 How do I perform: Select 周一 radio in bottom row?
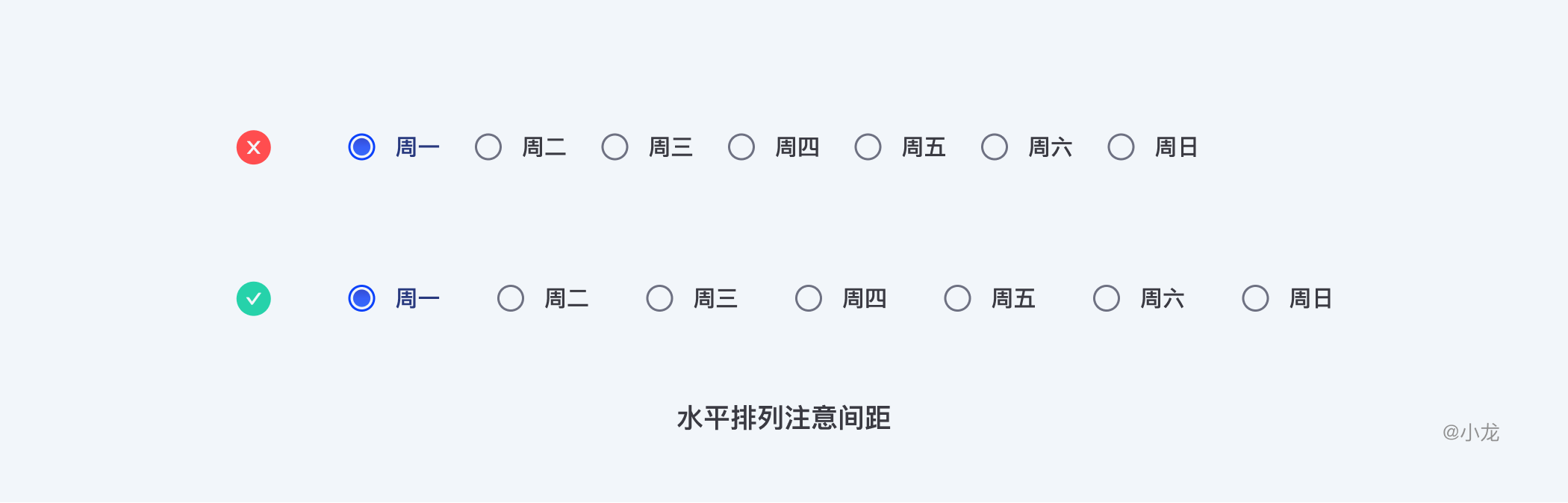(x=362, y=299)
